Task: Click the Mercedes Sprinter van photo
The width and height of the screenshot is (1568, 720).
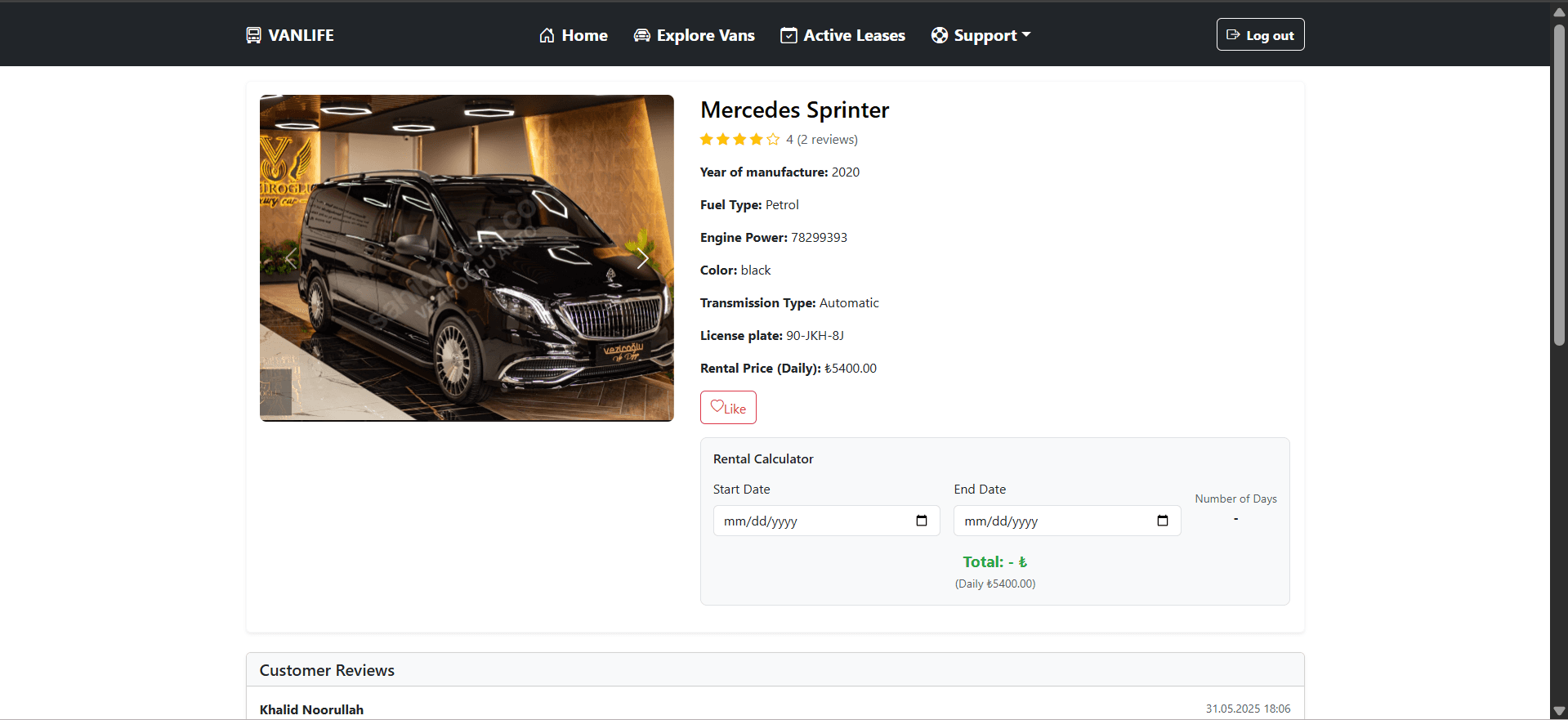Action: pos(467,258)
